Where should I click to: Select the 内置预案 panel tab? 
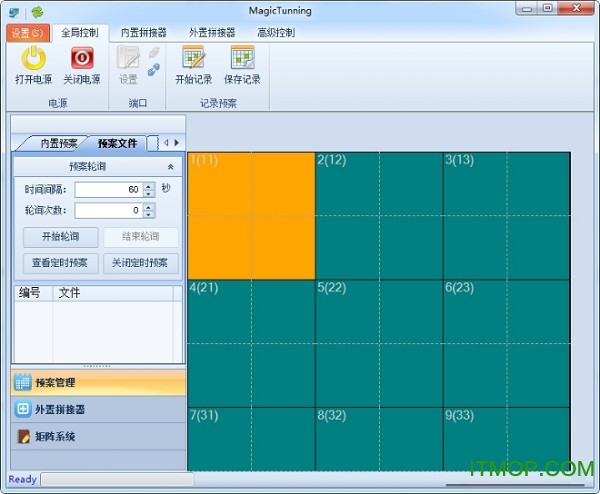pyautogui.click(x=58, y=143)
